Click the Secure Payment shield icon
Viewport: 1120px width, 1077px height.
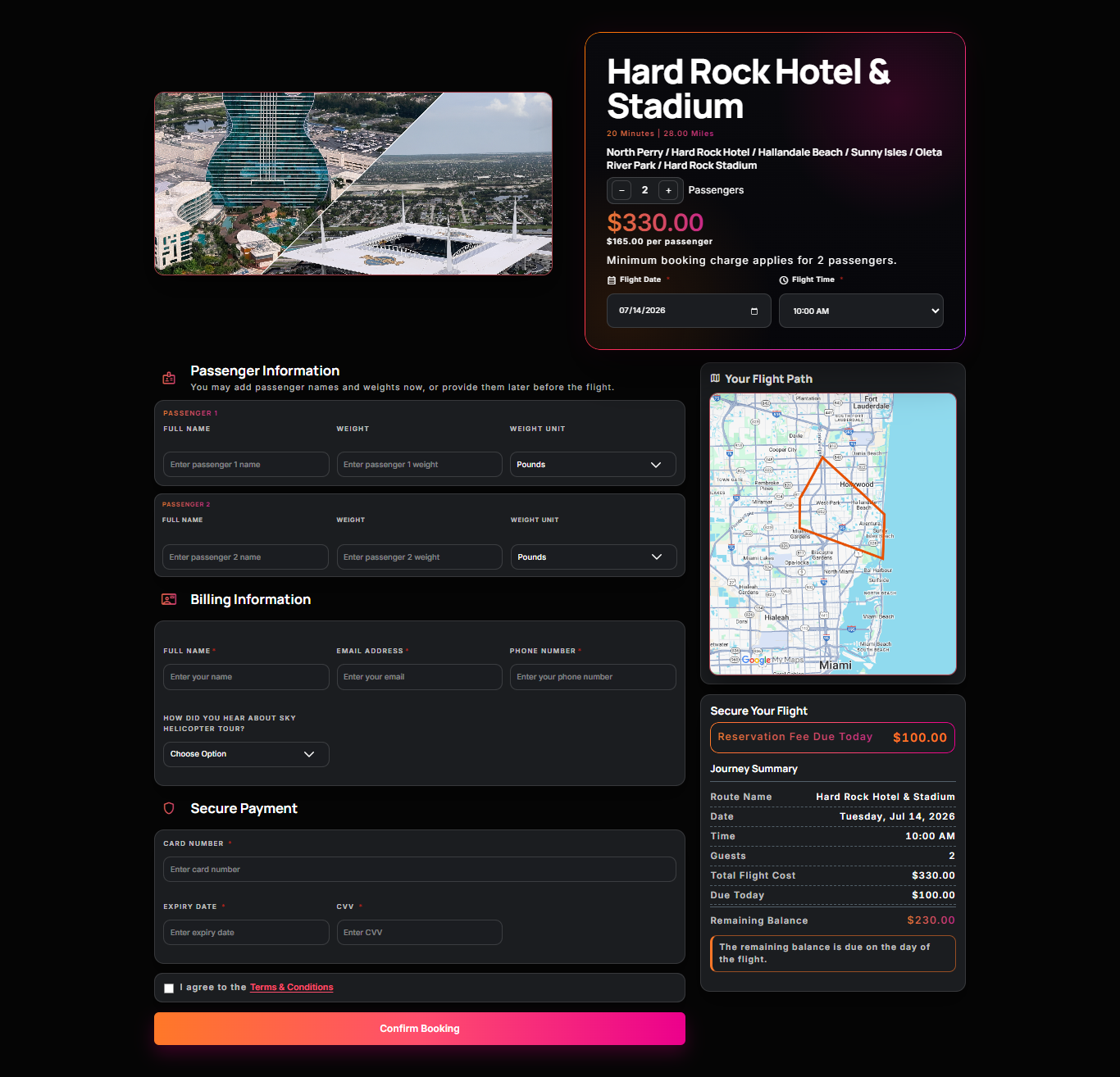point(169,808)
